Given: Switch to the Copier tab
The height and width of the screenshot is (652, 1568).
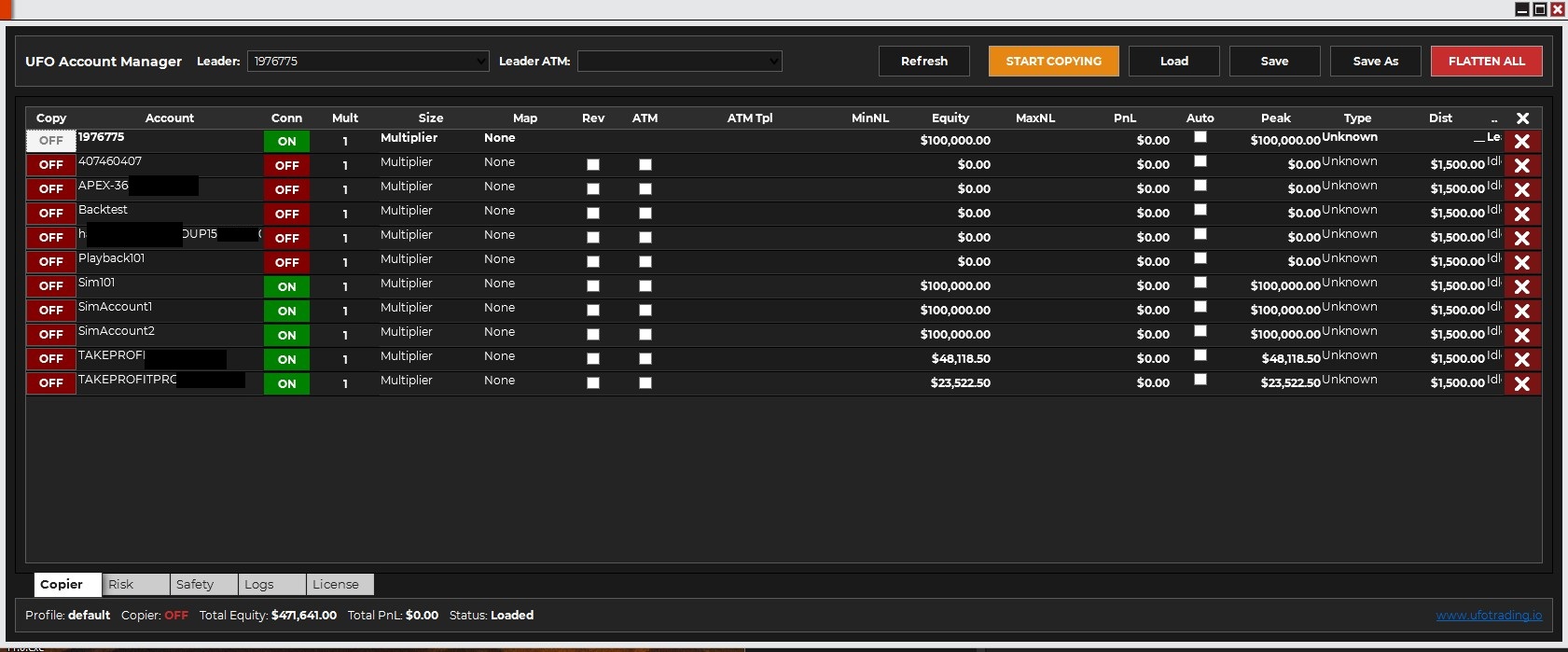Looking at the screenshot, I should tap(67, 584).
